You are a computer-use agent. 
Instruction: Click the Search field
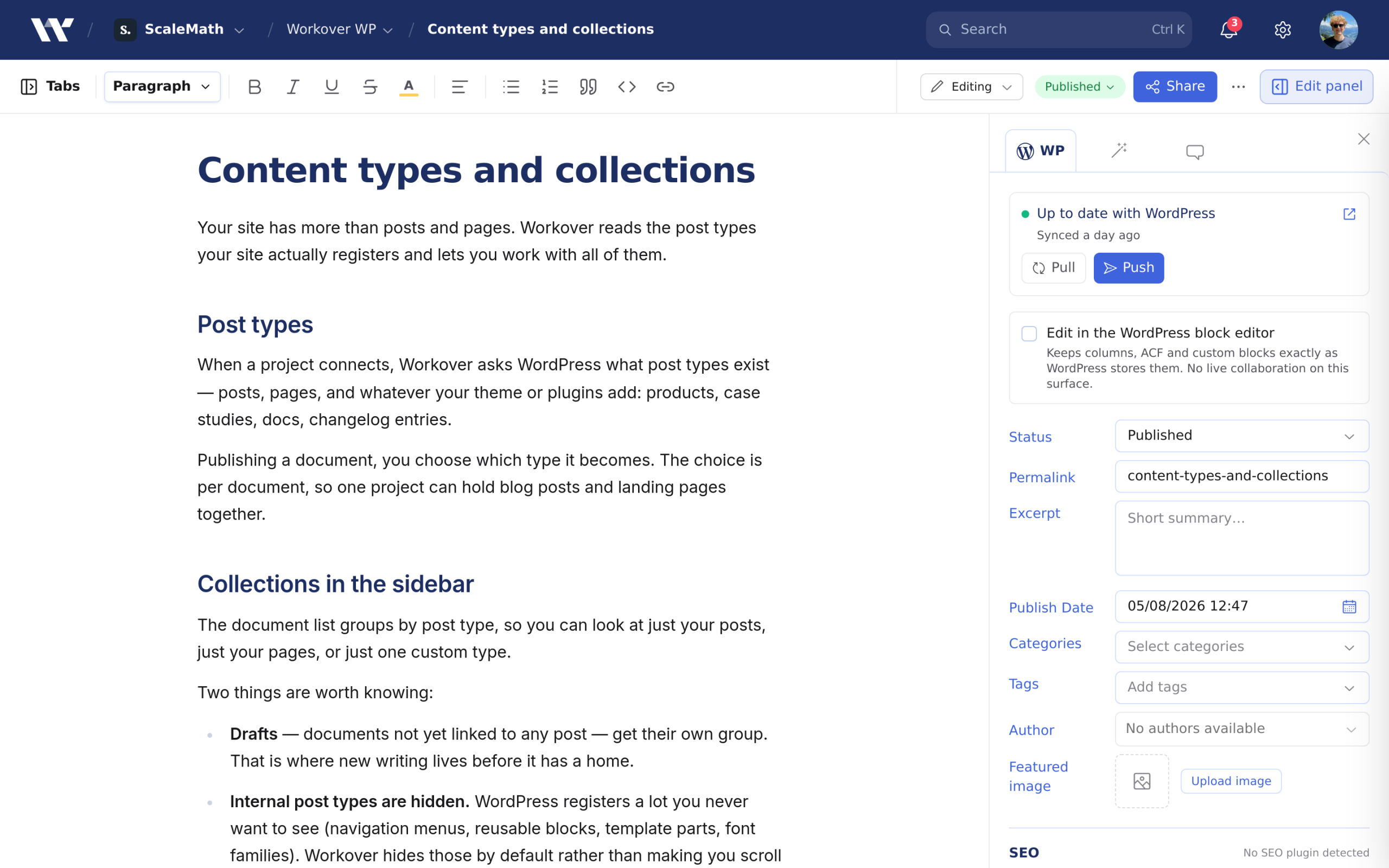pyautogui.click(x=1059, y=29)
